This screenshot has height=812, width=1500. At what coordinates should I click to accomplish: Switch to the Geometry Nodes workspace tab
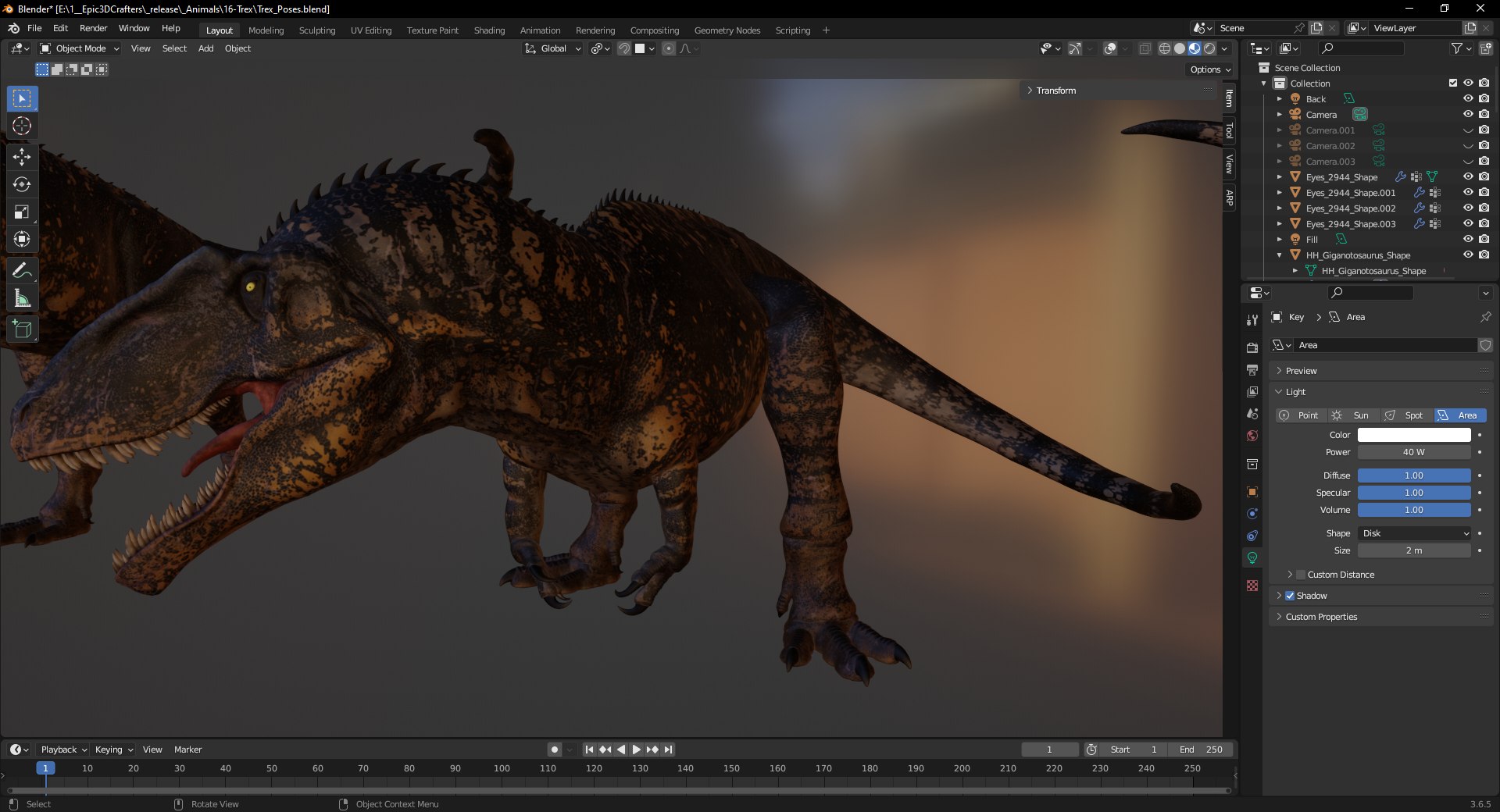tap(727, 30)
